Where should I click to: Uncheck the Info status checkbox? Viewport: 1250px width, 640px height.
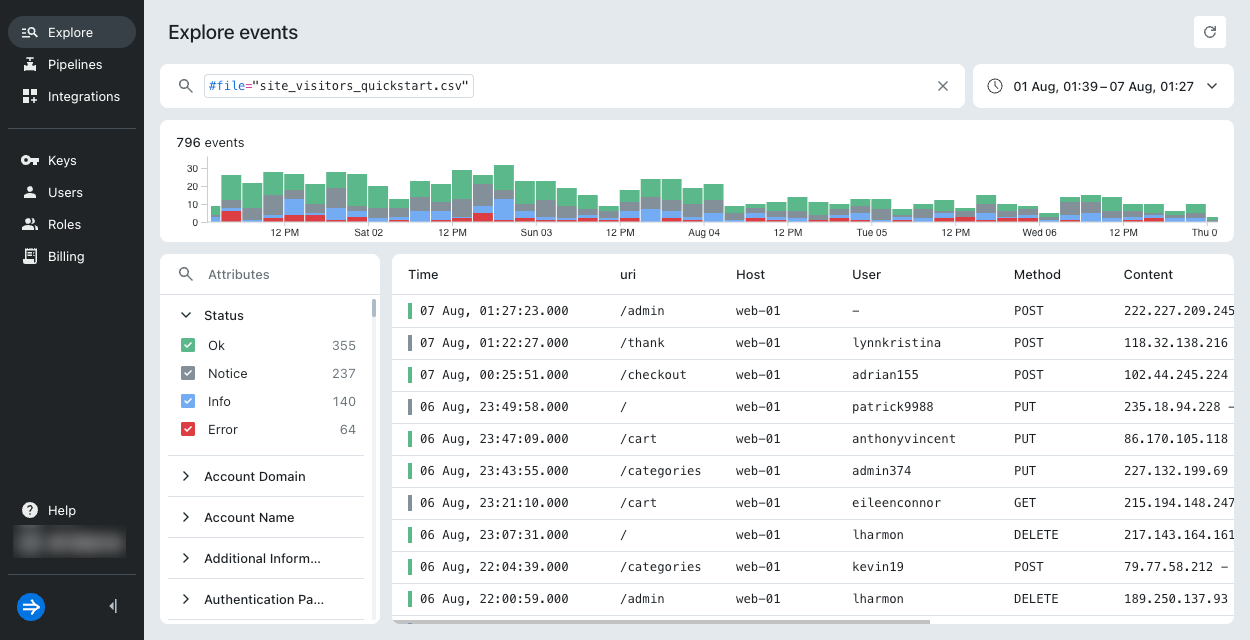(188, 401)
